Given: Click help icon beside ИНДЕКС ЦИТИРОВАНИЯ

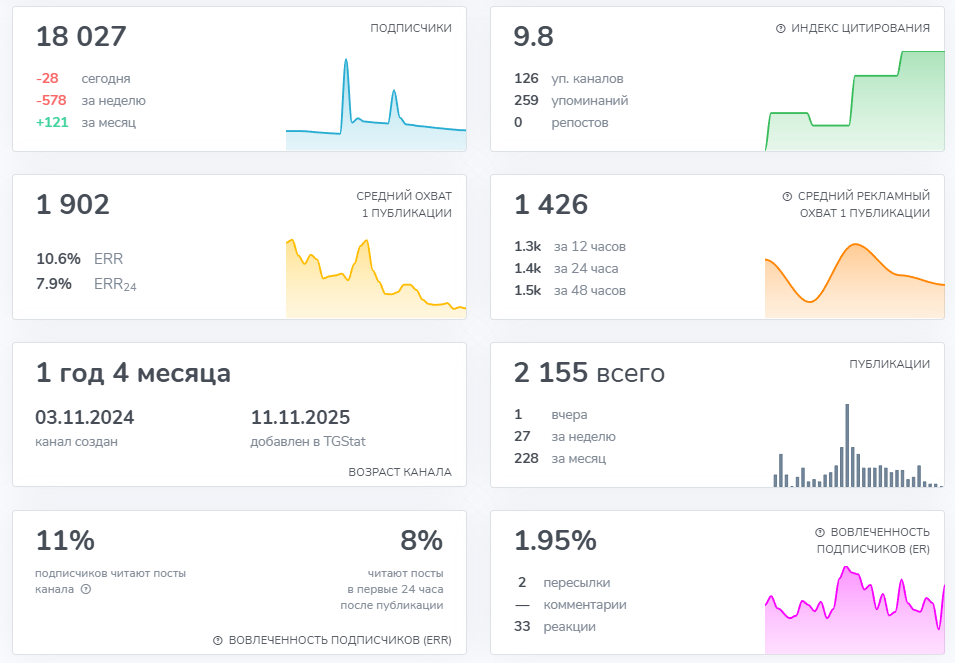Looking at the screenshot, I should click(780, 28).
